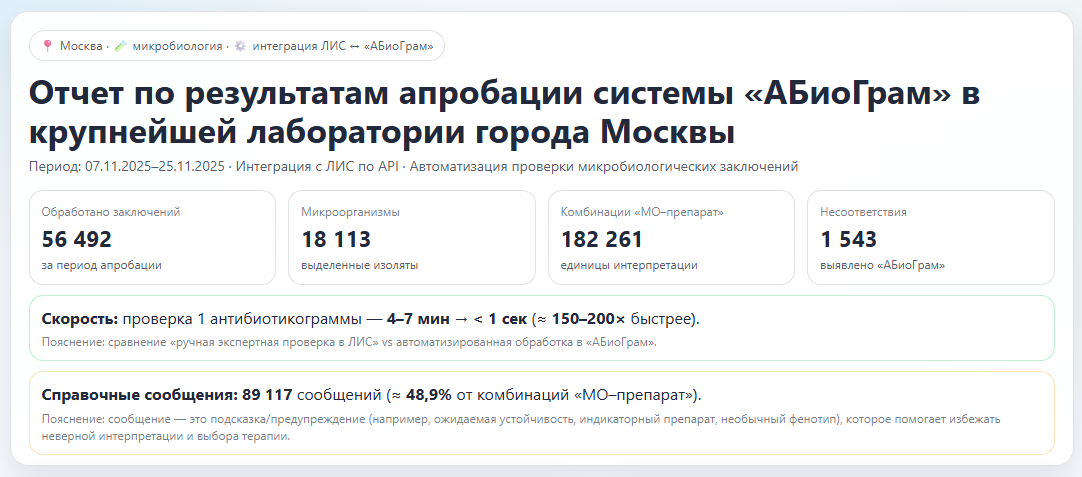Screen dimensions: 1082x477
Task: Click the value '182 261'
Action: pos(602,240)
